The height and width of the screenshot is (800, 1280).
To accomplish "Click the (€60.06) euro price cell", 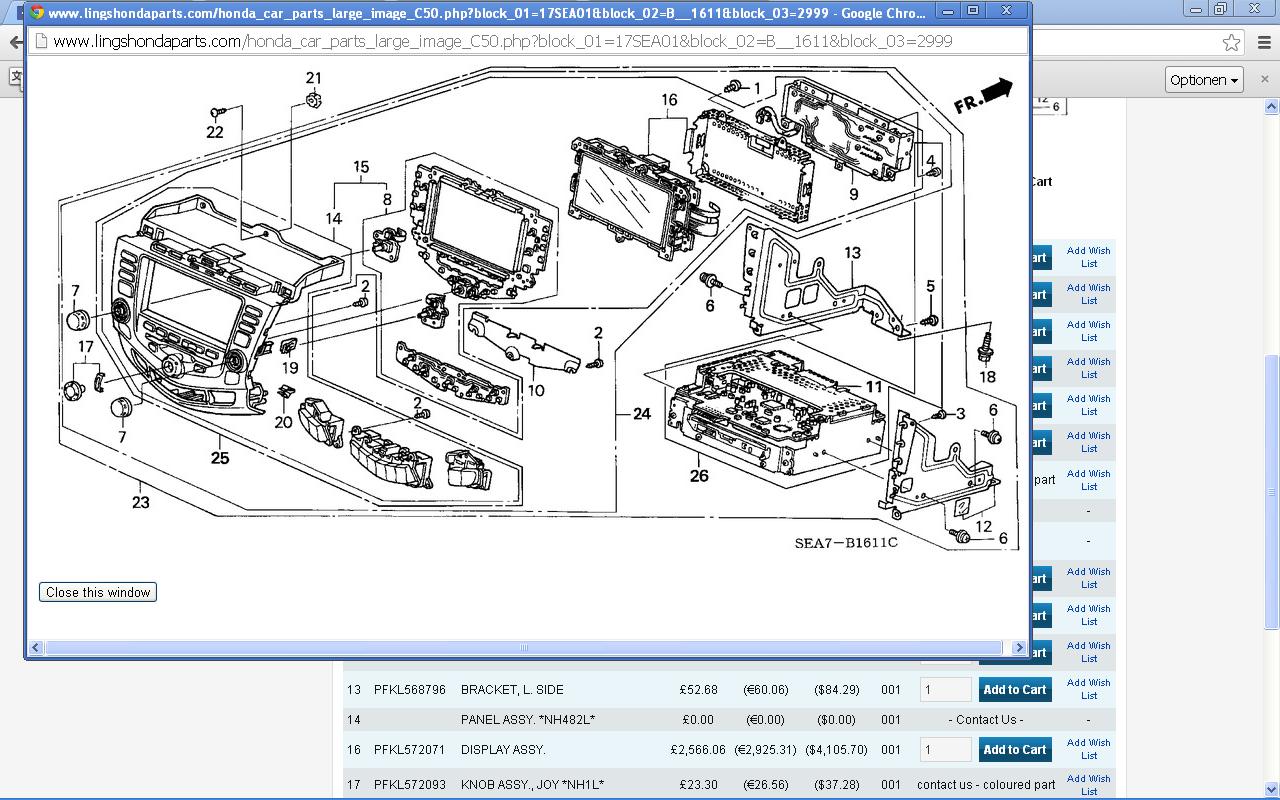I will click(765, 690).
